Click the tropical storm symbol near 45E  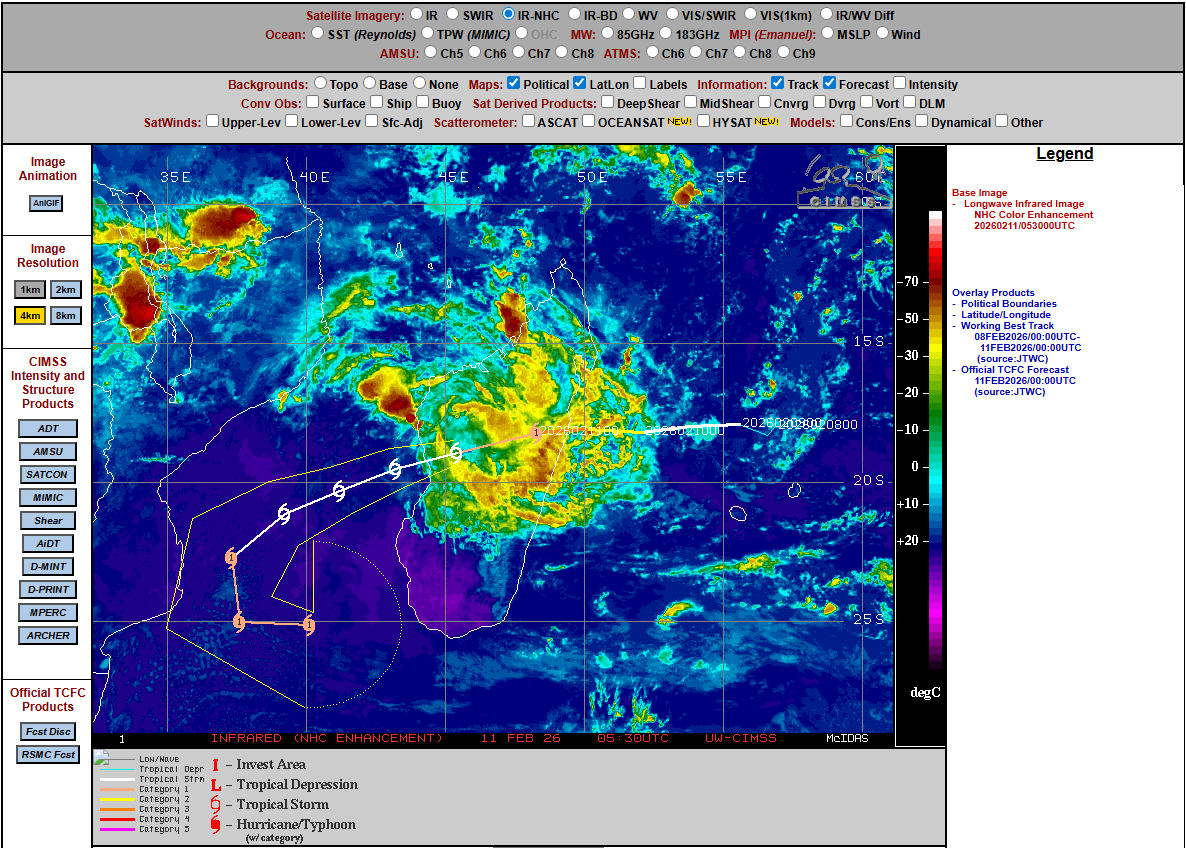pyautogui.click(x=456, y=452)
